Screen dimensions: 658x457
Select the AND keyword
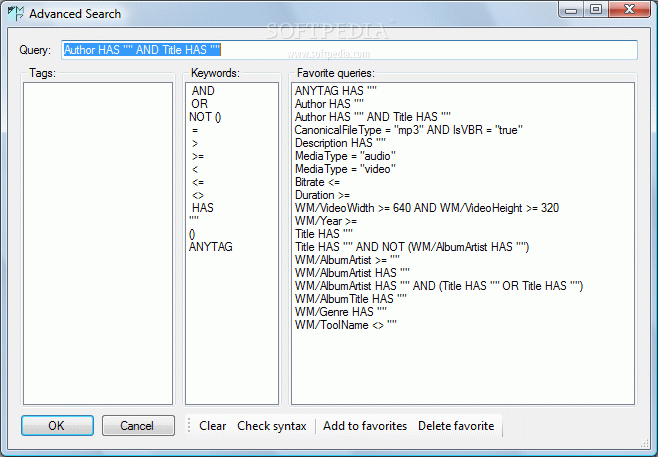pos(203,91)
